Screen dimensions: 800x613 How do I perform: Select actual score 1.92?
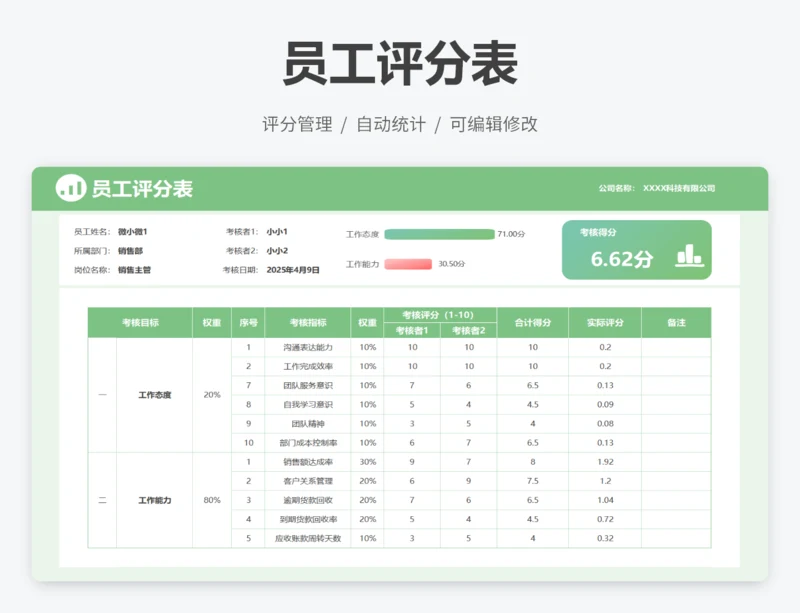click(x=605, y=462)
